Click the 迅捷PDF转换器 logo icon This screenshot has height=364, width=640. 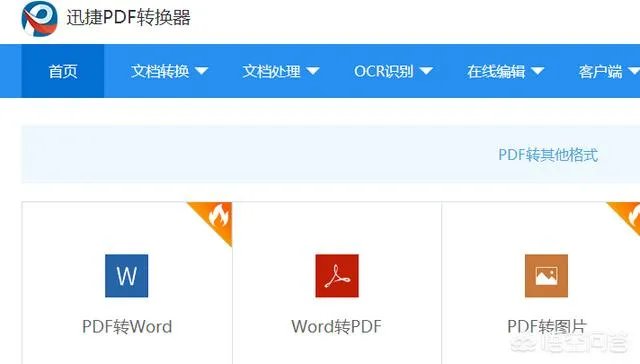[39, 19]
